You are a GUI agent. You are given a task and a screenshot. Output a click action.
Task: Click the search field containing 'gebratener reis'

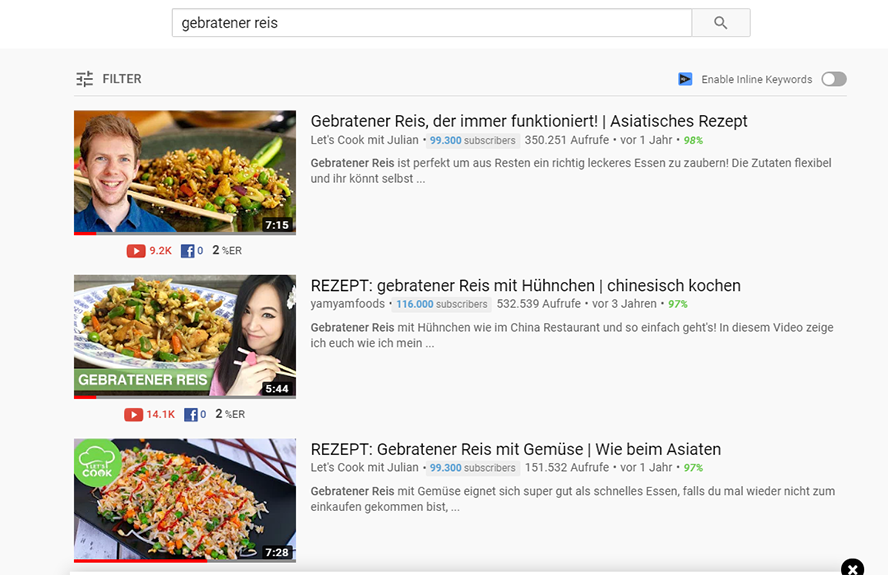coord(432,23)
